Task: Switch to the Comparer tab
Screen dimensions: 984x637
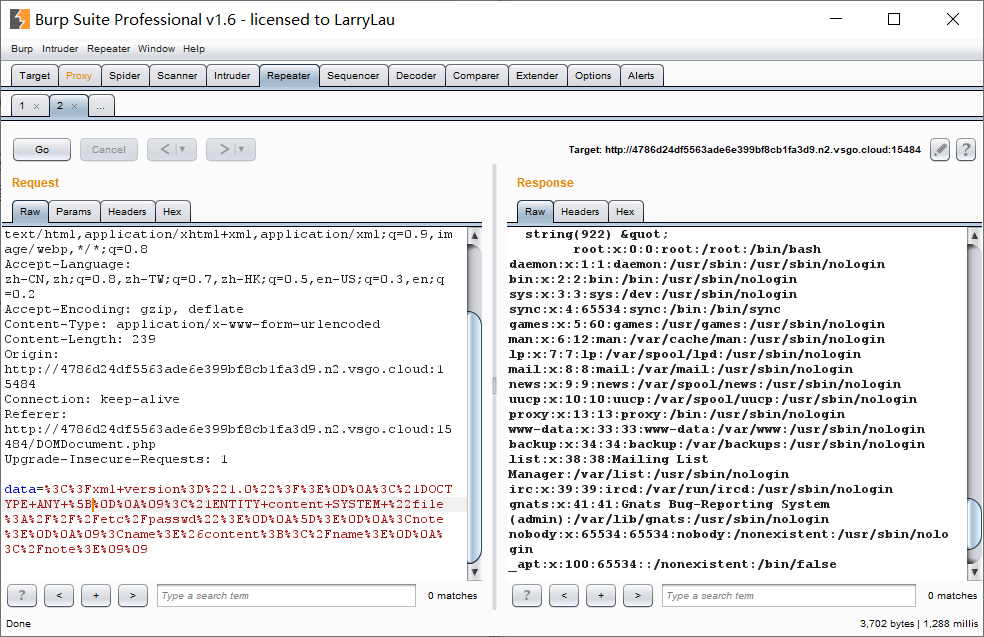Action: coord(476,75)
